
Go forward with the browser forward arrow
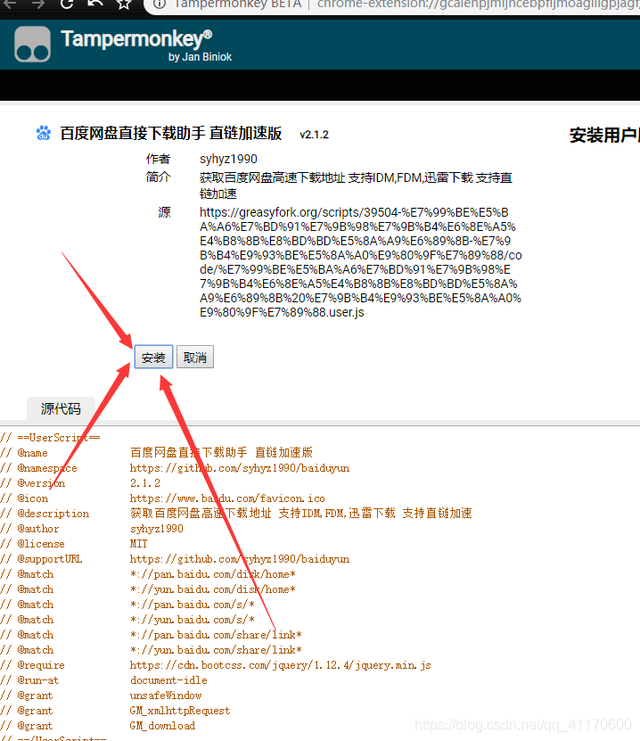(x=38, y=4)
